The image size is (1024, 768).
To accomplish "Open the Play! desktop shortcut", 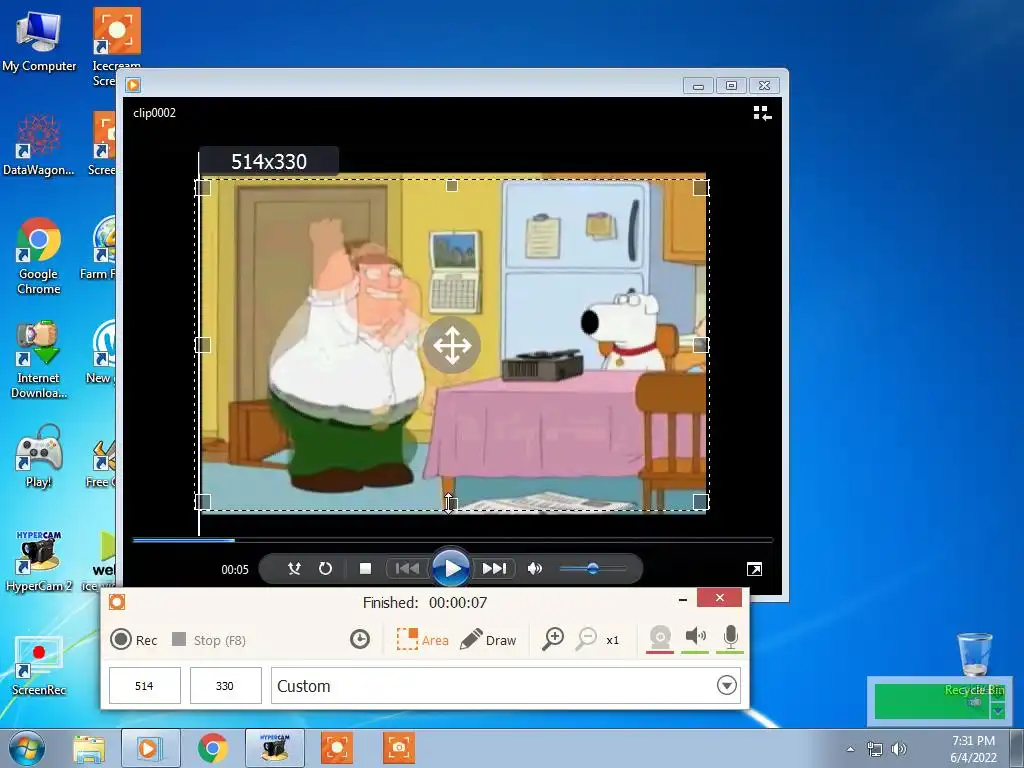I will coord(39,457).
